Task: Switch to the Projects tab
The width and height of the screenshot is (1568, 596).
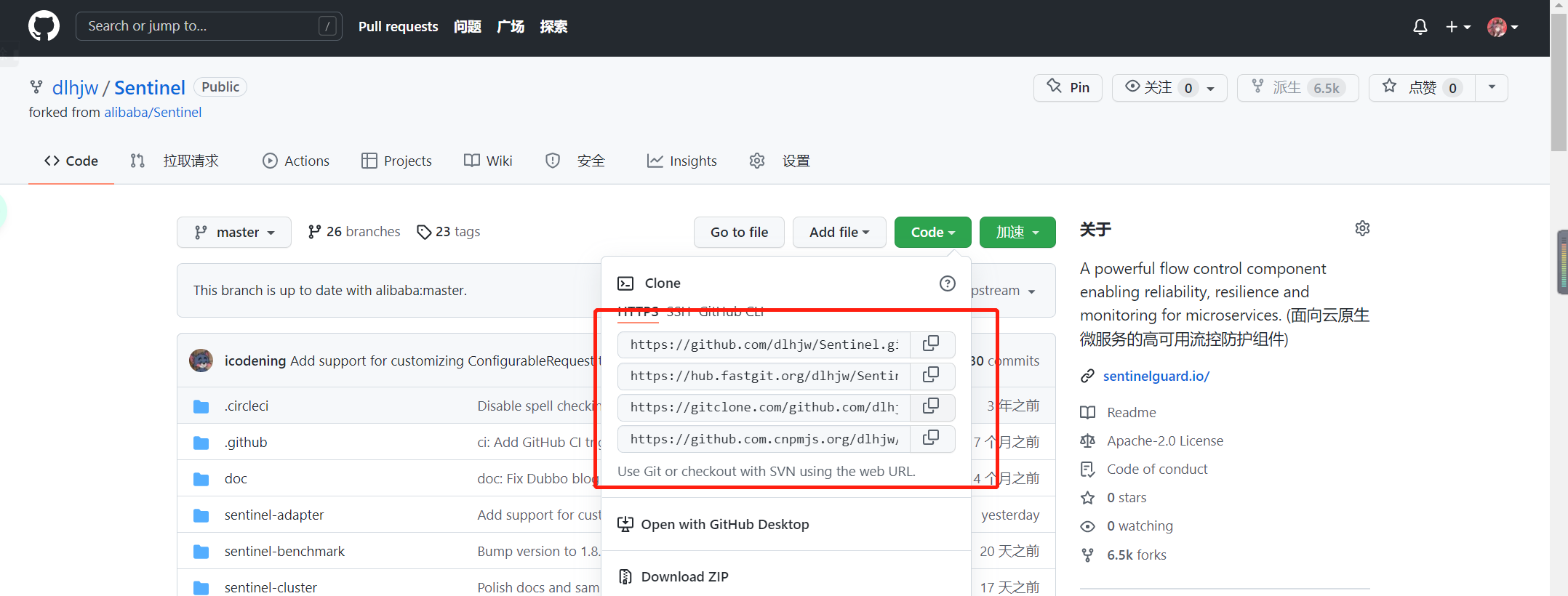Action: pos(396,161)
